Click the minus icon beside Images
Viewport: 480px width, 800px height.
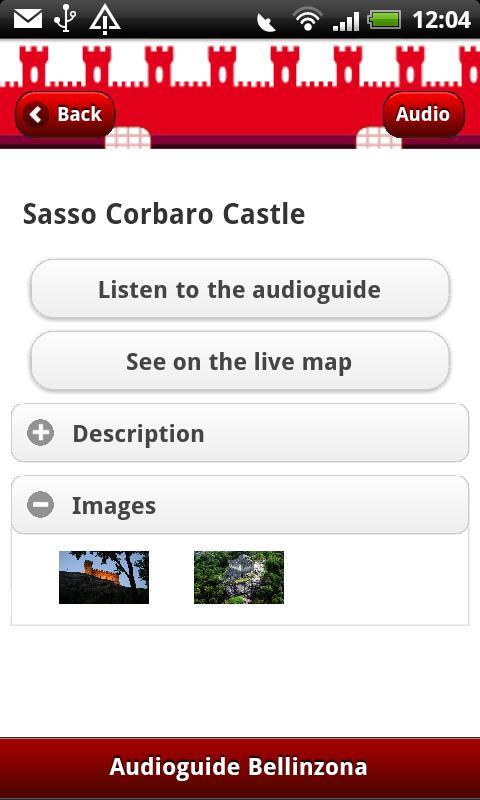coord(40,505)
